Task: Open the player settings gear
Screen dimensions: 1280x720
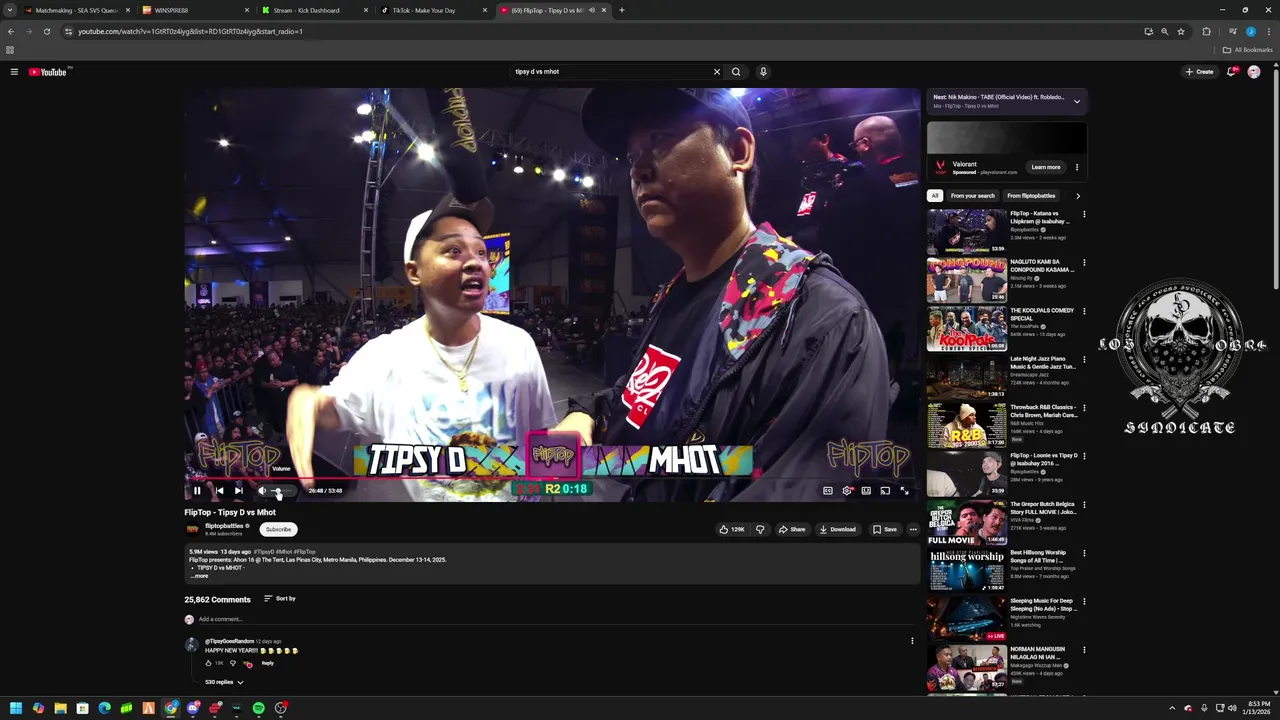Action: (847, 490)
